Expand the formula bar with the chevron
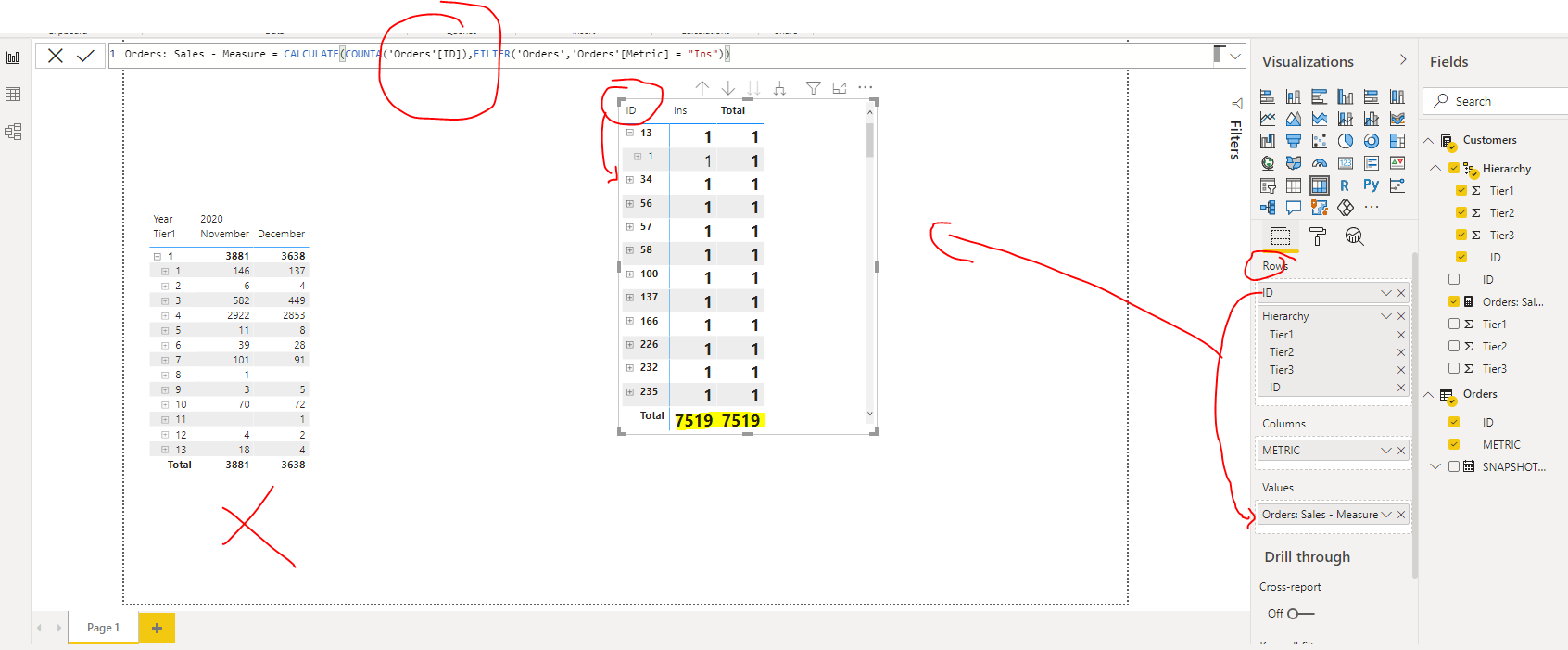 pyautogui.click(x=1235, y=56)
